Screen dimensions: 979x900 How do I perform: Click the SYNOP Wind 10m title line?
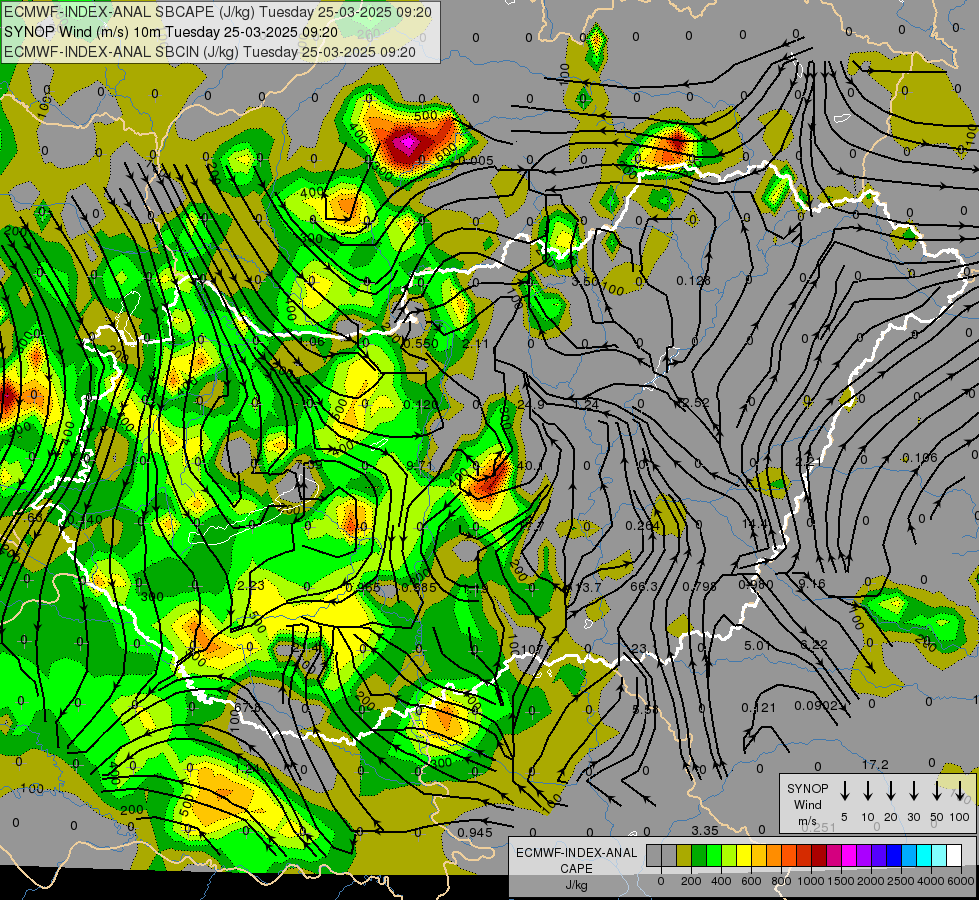(170, 32)
